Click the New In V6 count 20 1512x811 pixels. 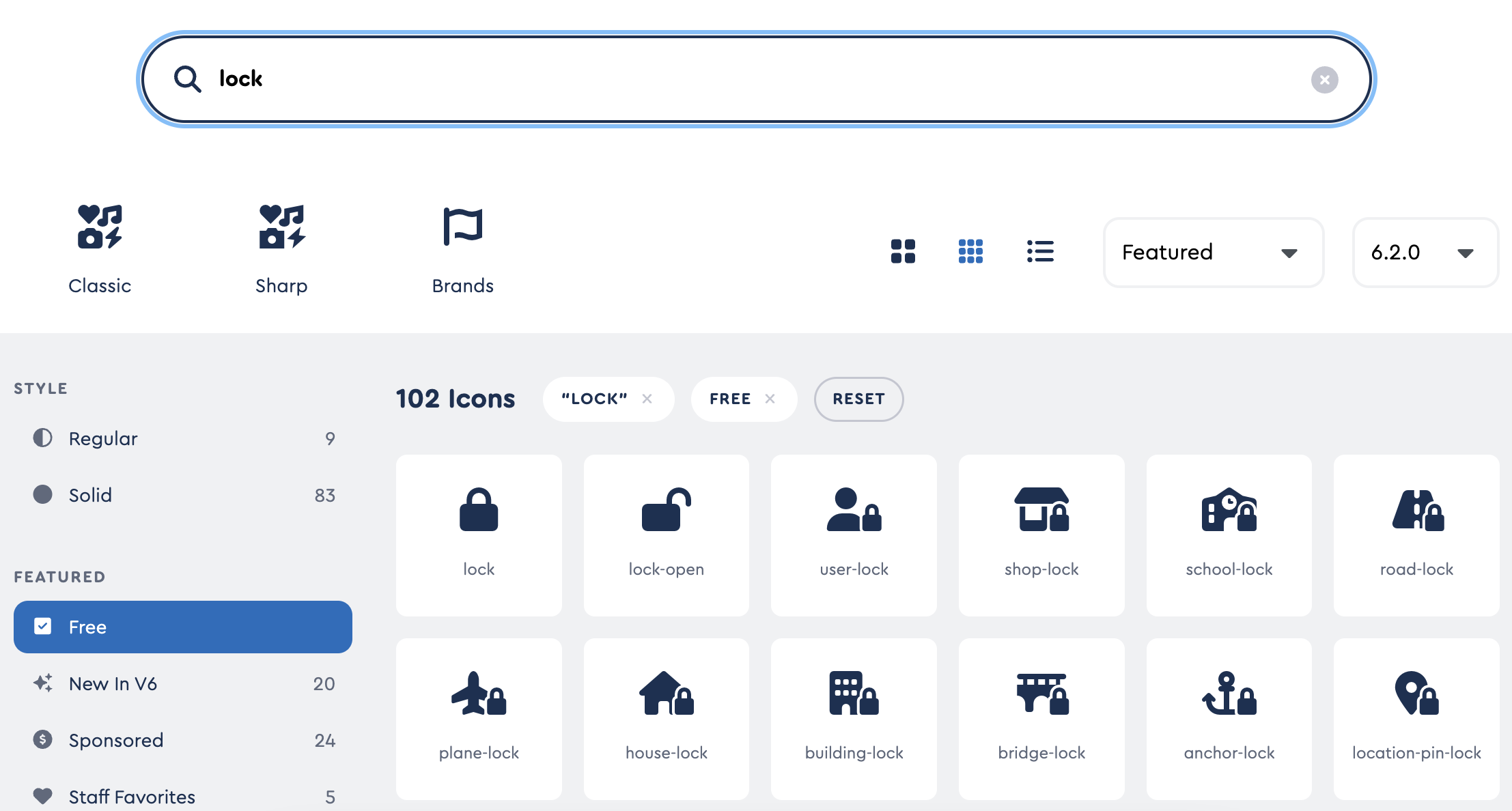point(324,683)
